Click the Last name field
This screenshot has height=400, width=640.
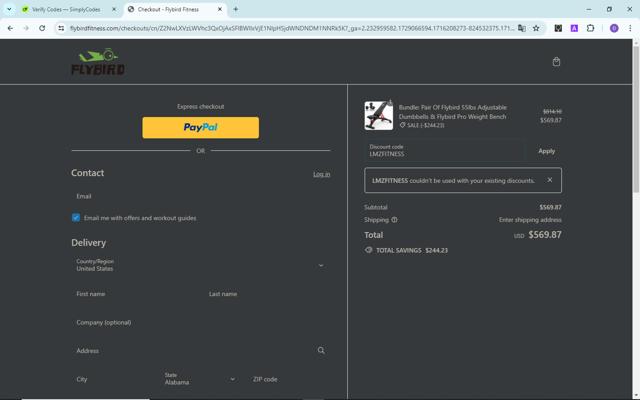[x=267, y=294]
